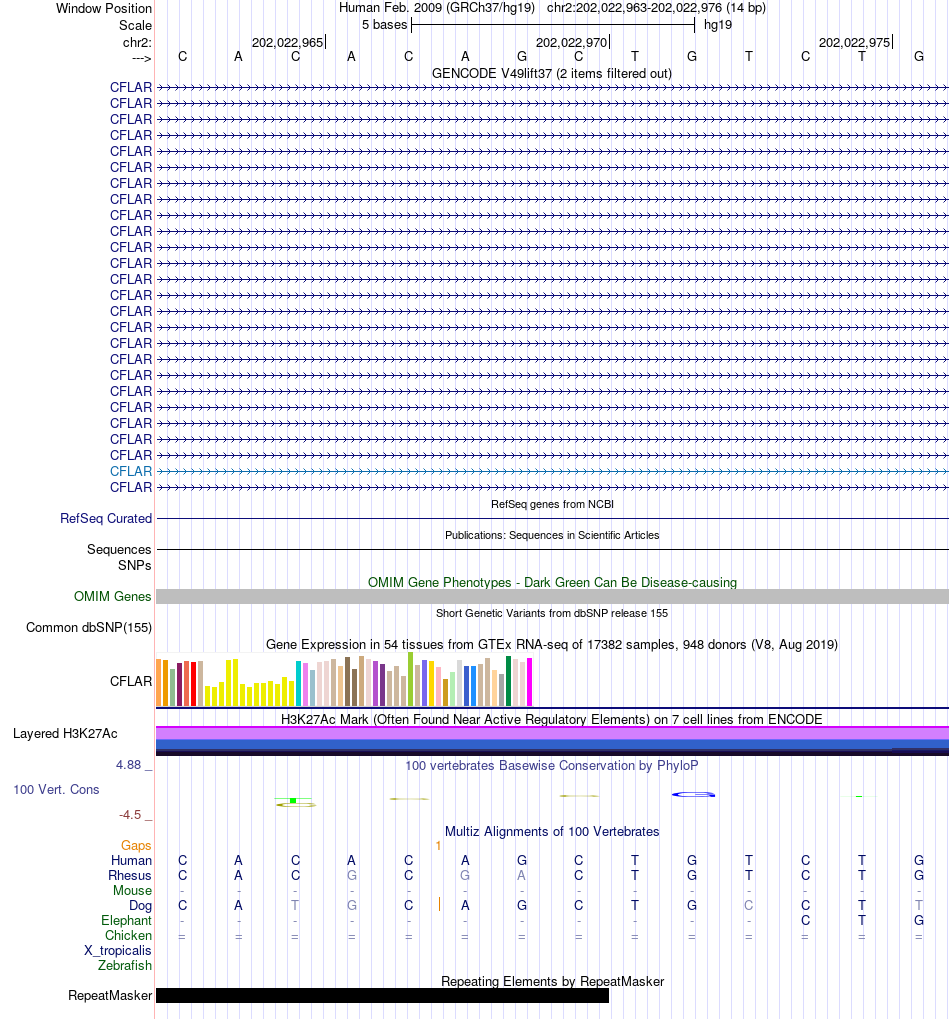This screenshot has height=1019, width=950.
Task: Click the Chicken alignment row label
Action: 129,935
